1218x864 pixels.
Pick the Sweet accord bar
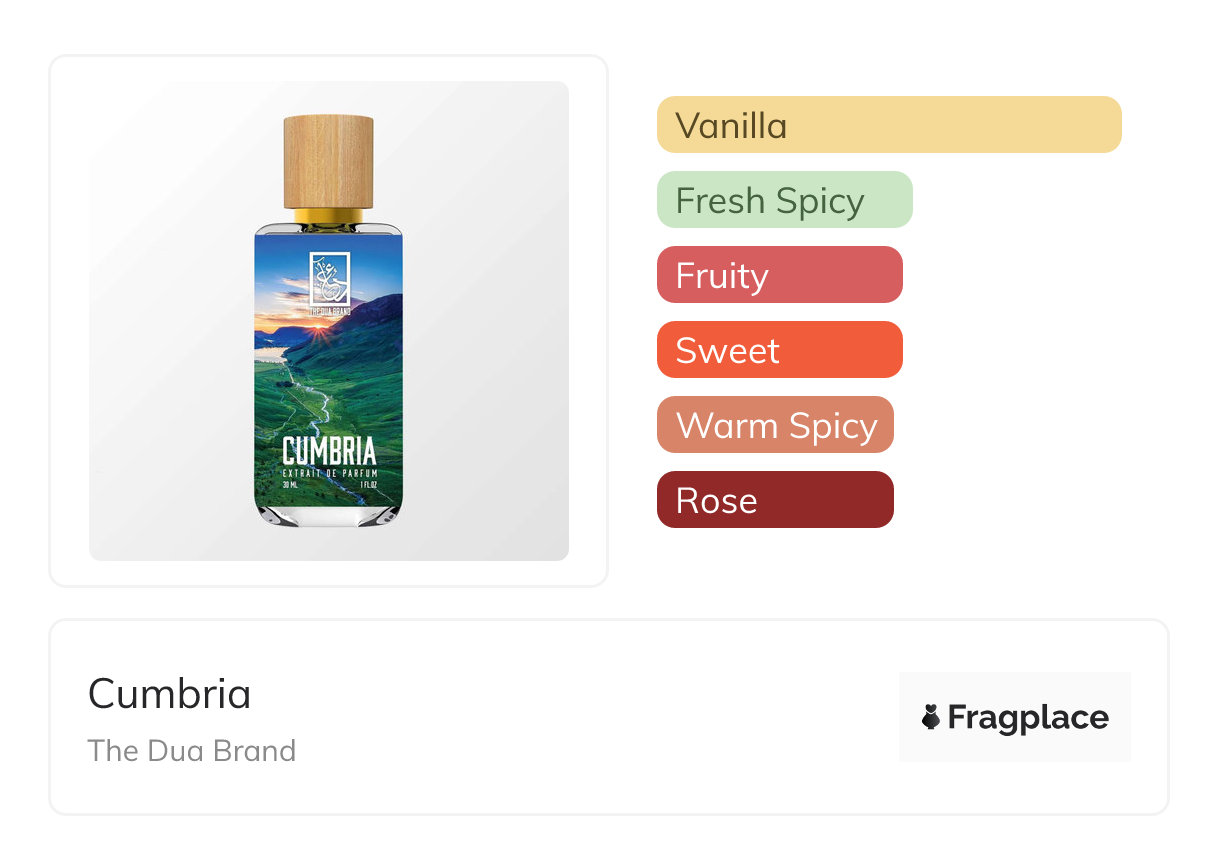[779, 350]
